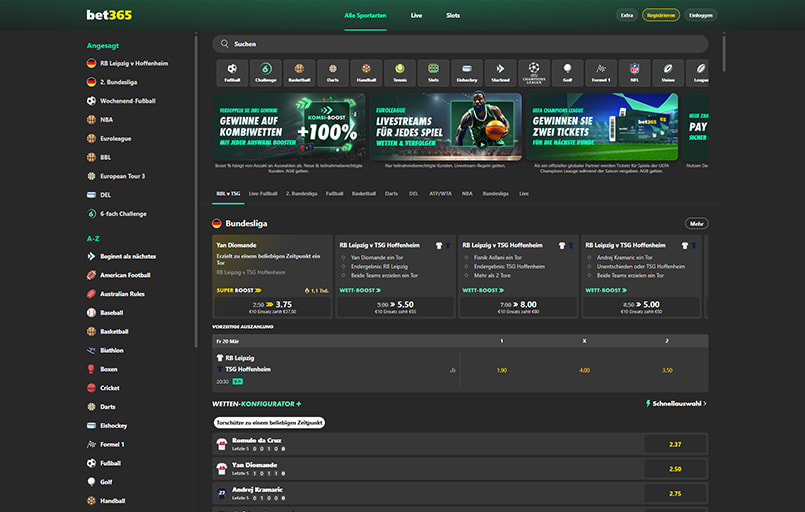This screenshot has width=805, height=512.
Task: Click the Biathlon sidebar icon
Action: (91, 350)
